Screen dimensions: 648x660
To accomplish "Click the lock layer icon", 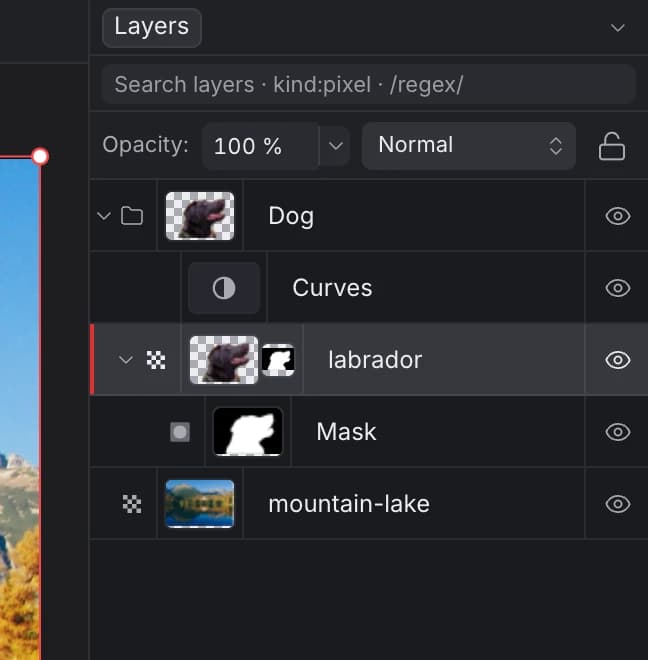I will pos(611,146).
